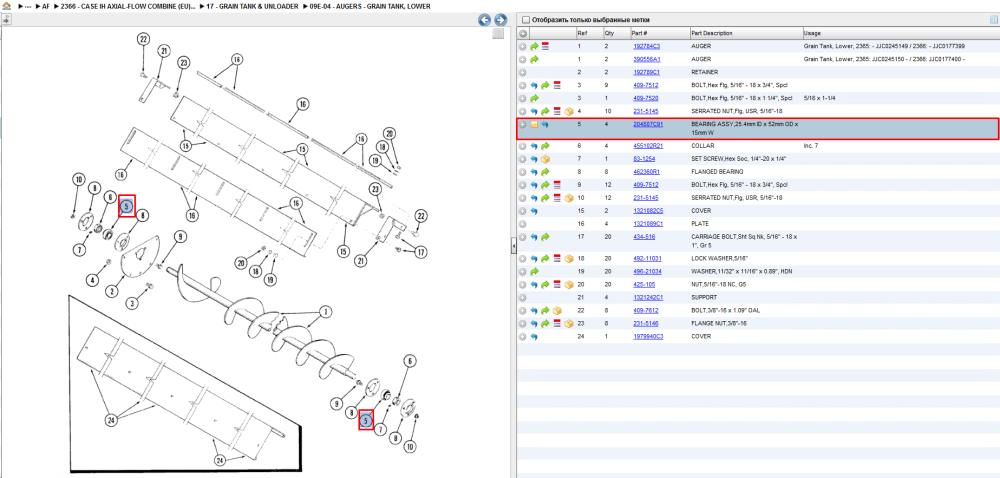Screen dimensions: 1000x478
Task: Click the plus circle in the table header
Action: pyautogui.click(x=522, y=33)
